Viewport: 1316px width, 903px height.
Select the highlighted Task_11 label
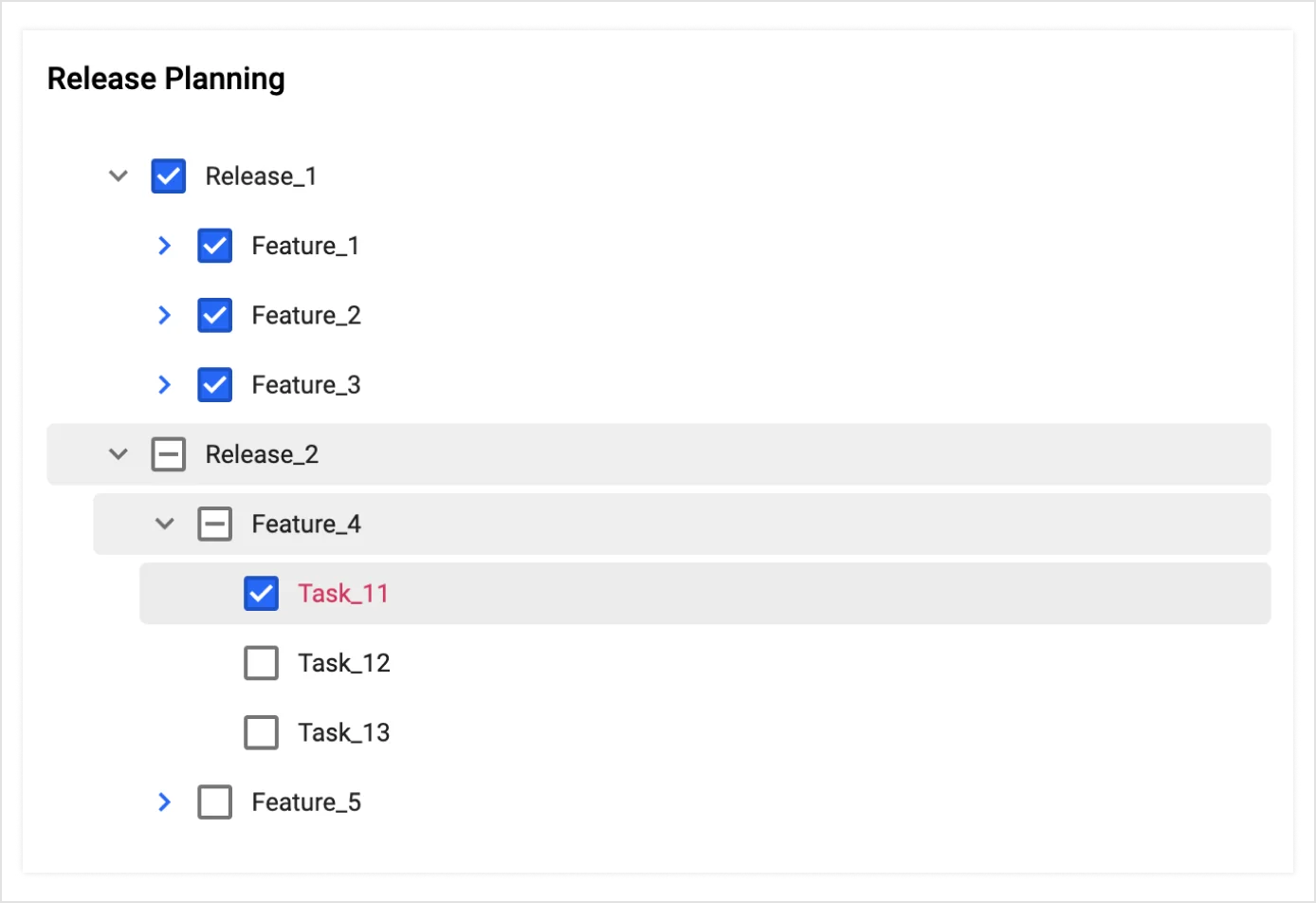click(x=343, y=593)
